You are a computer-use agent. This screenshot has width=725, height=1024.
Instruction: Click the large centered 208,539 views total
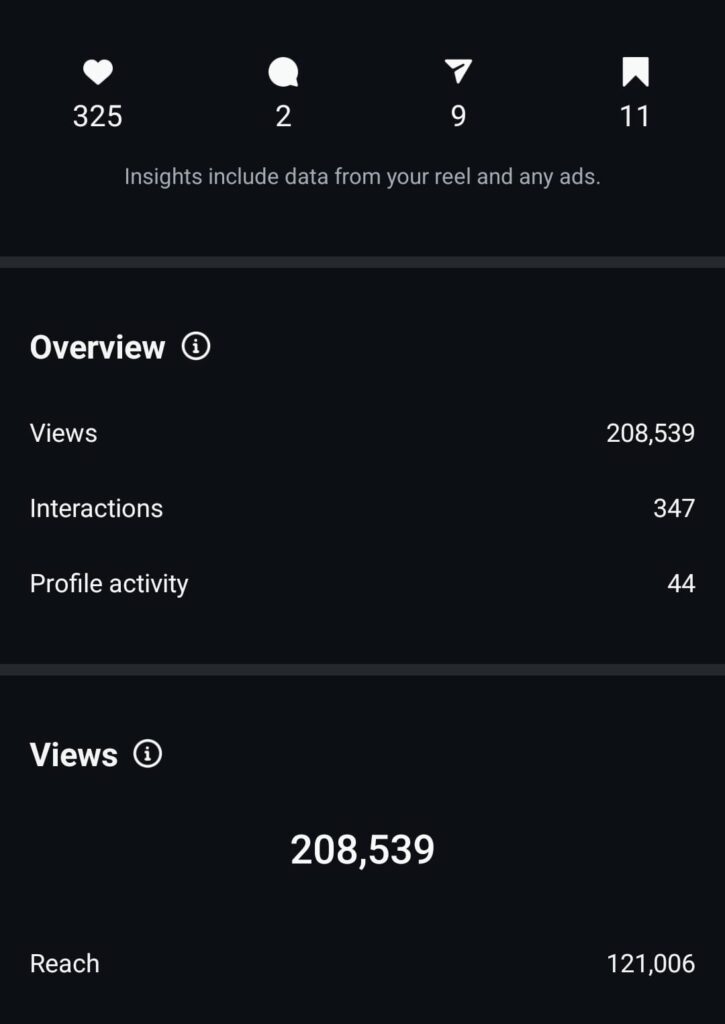362,850
